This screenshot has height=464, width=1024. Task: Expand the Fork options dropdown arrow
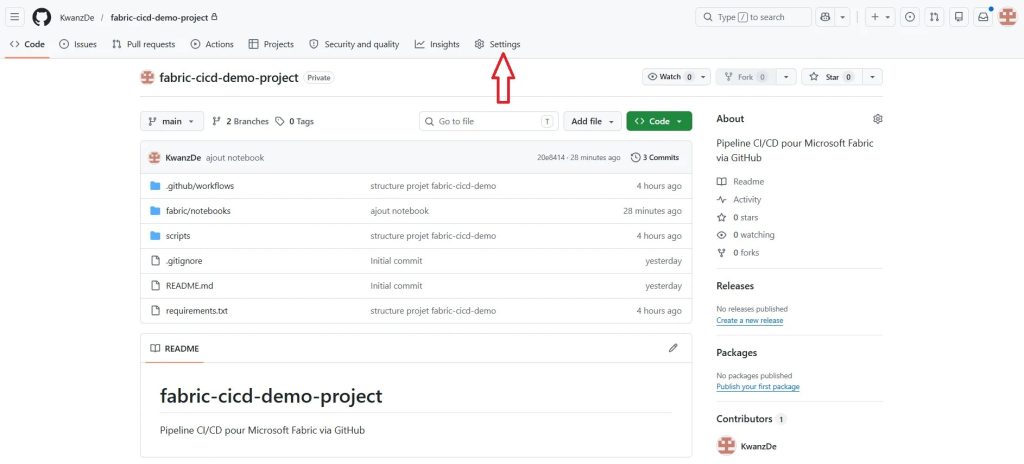click(786, 77)
